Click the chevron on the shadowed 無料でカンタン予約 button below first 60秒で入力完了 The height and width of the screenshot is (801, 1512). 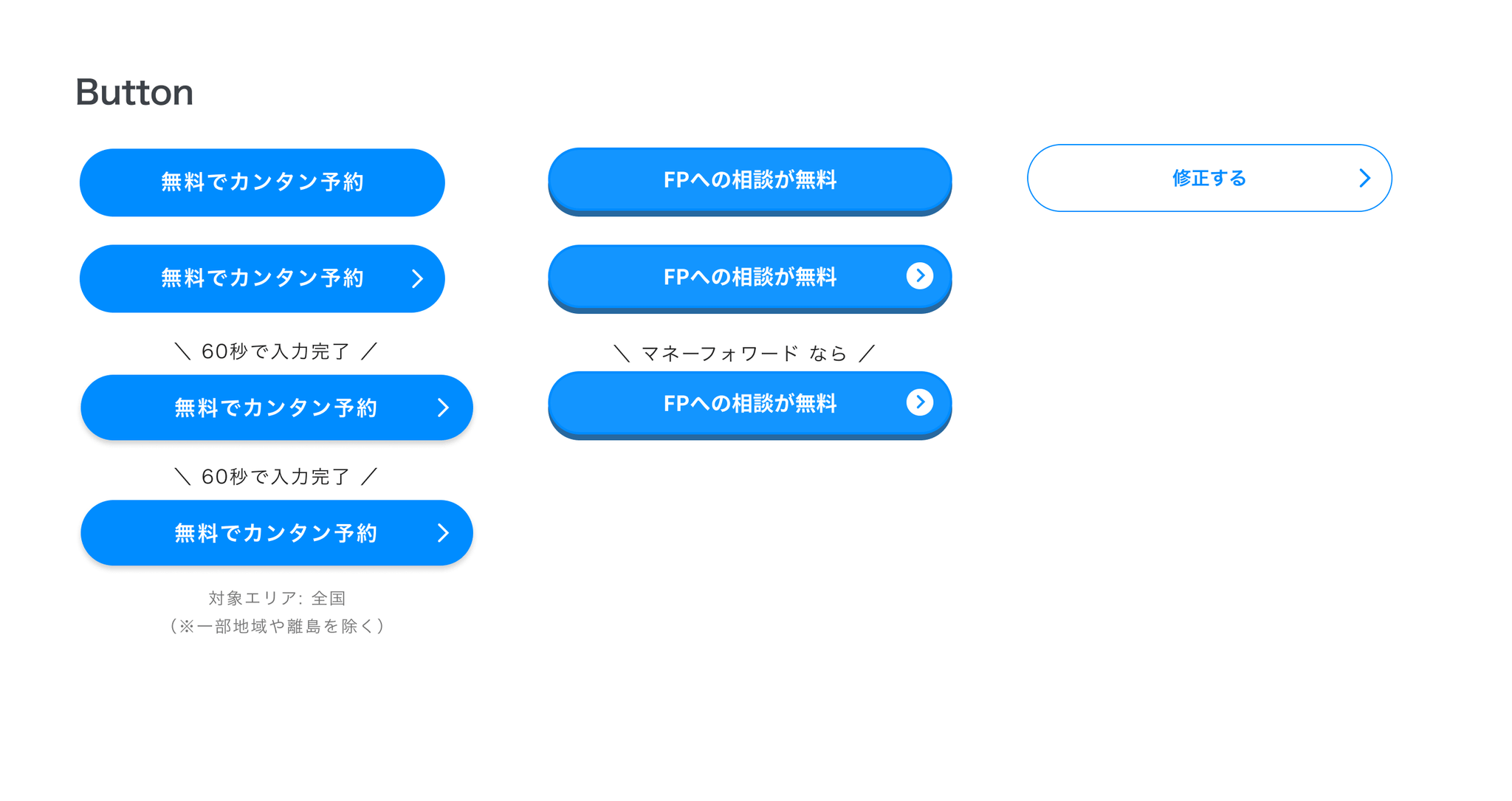click(x=443, y=408)
